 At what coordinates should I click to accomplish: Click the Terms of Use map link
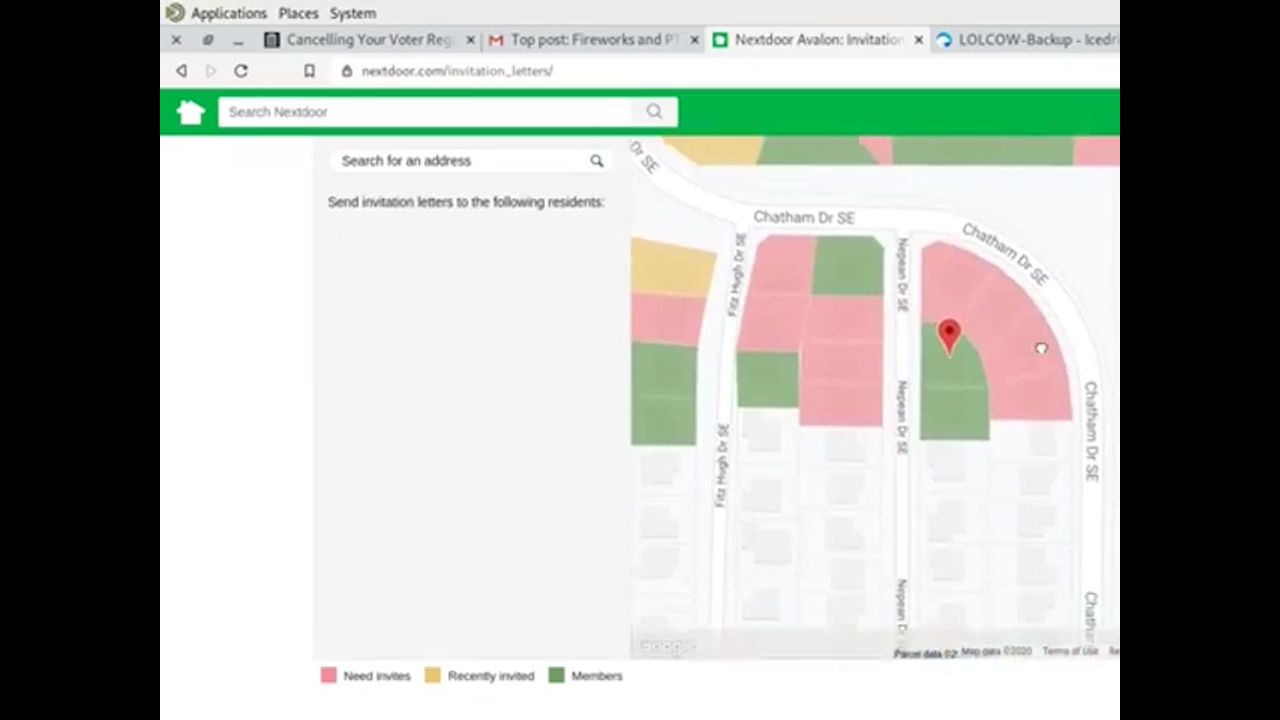click(x=1069, y=651)
